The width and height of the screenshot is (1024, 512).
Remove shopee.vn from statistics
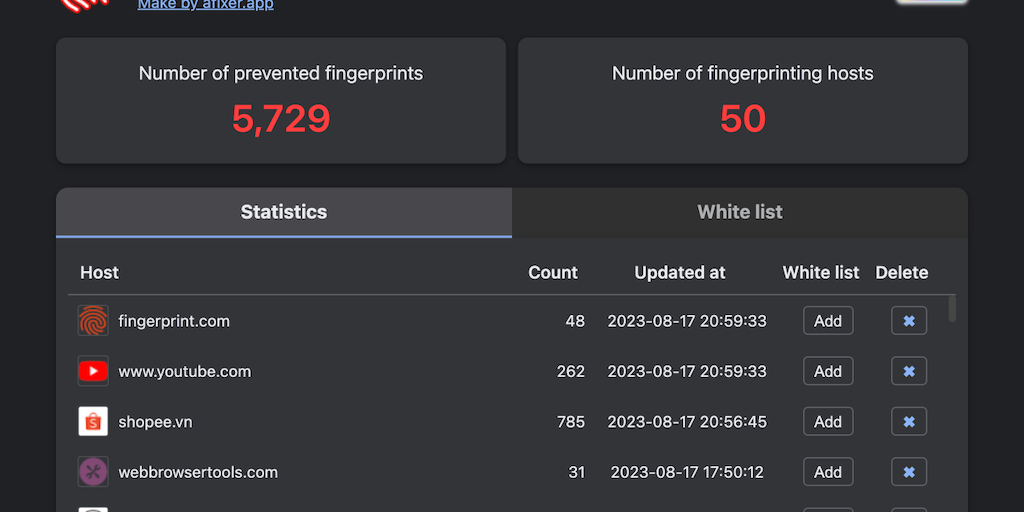coord(909,422)
